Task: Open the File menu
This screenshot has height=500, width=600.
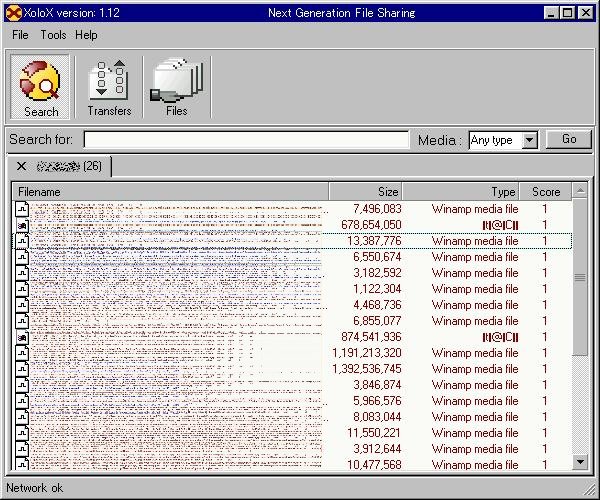Action: pyautogui.click(x=20, y=35)
